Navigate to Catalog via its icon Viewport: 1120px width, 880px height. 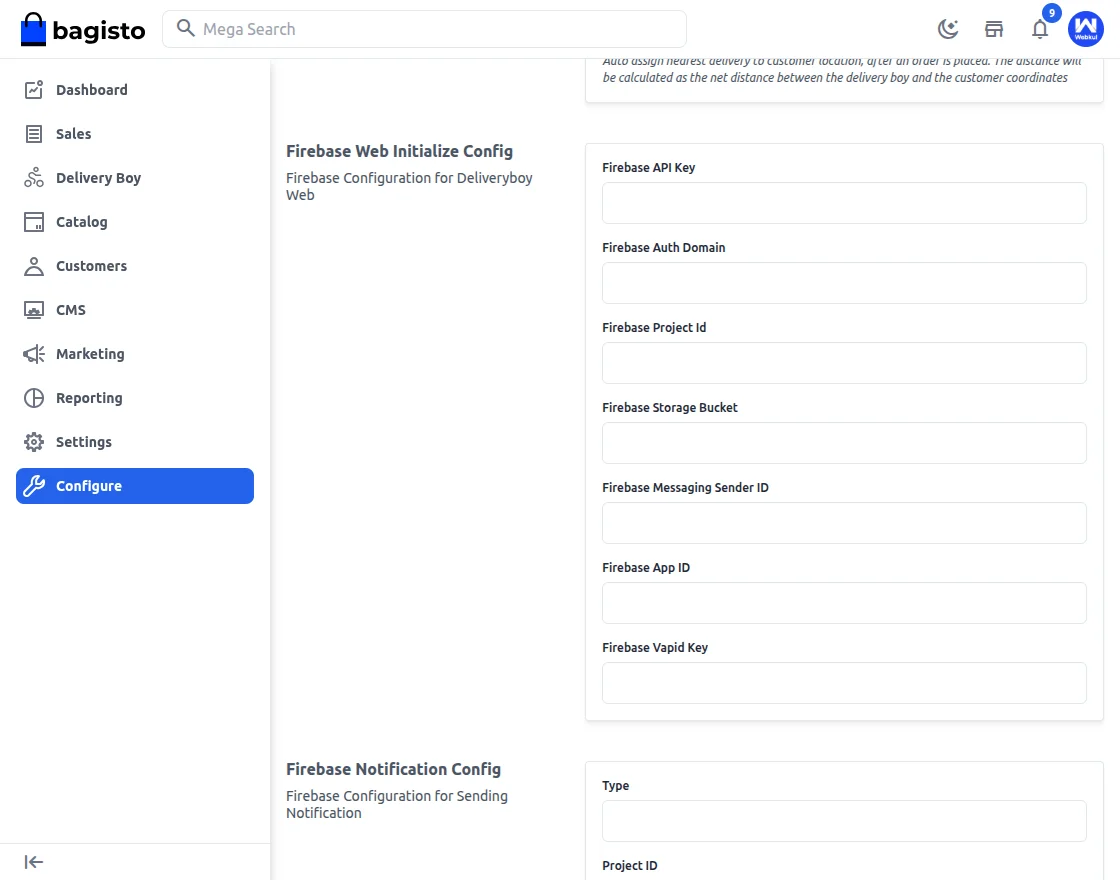coord(33,221)
